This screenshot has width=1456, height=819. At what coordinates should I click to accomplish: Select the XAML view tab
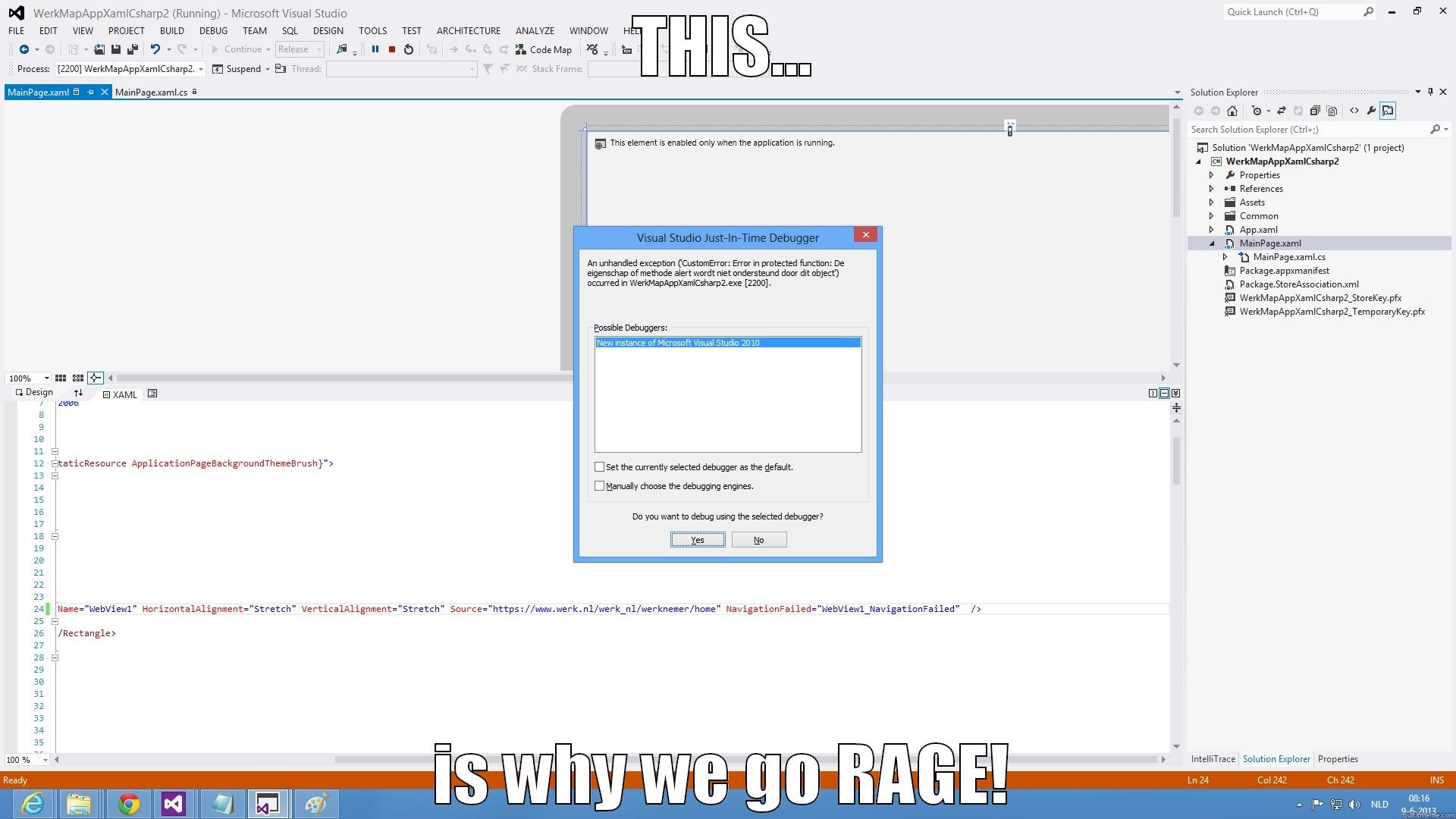point(121,394)
